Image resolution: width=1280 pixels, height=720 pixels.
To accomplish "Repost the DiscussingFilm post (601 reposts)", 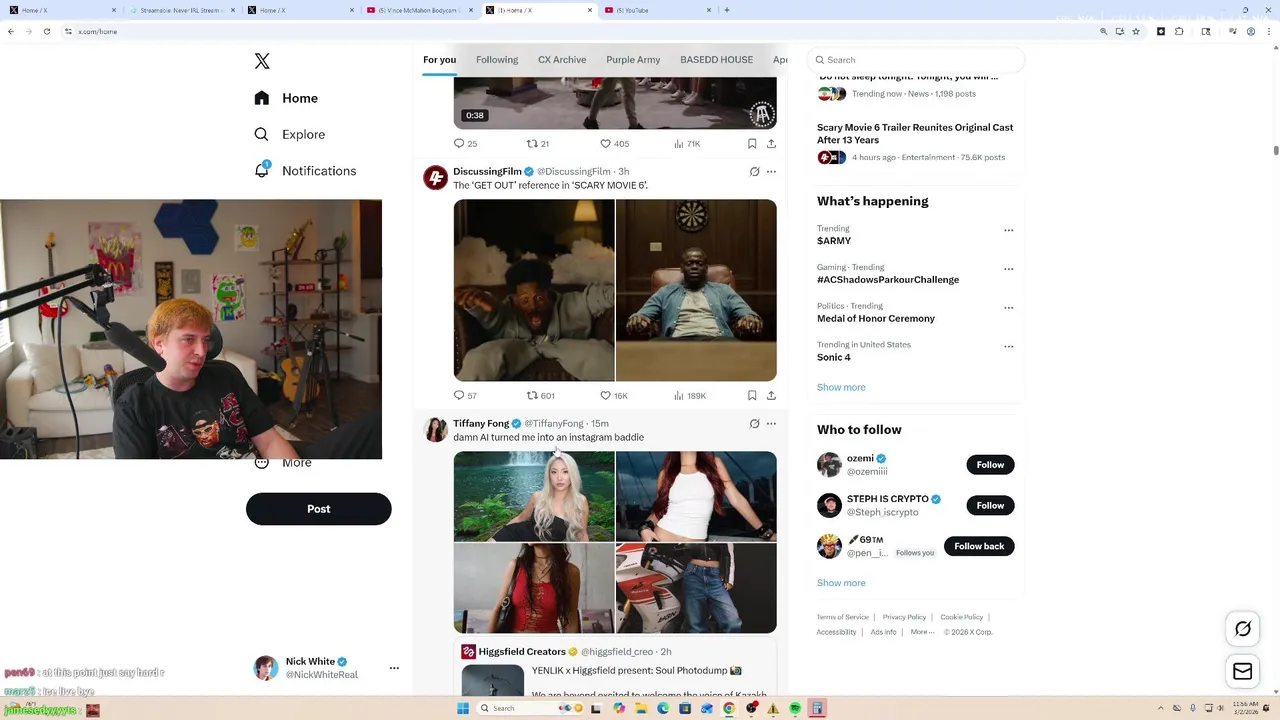I will coord(540,396).
